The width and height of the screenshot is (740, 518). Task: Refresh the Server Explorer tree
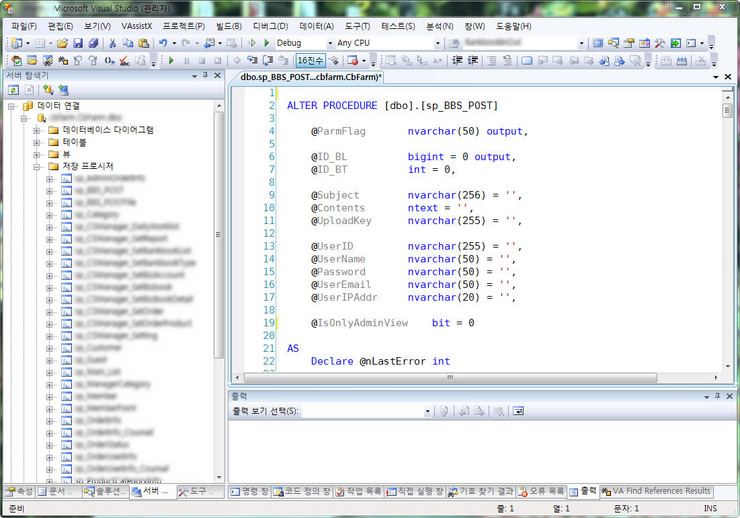point(14,90)
